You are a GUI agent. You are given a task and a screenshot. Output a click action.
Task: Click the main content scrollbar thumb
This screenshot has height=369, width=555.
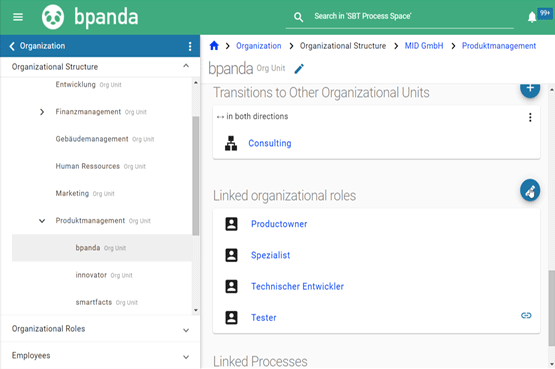click(x=551, y=308)
